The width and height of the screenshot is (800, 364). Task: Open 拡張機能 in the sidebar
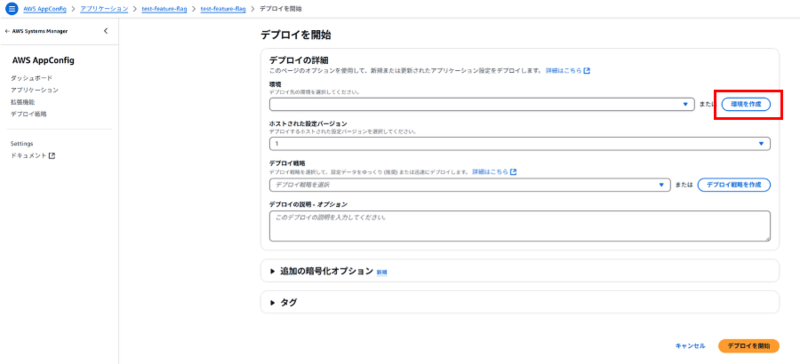point(22,102)
